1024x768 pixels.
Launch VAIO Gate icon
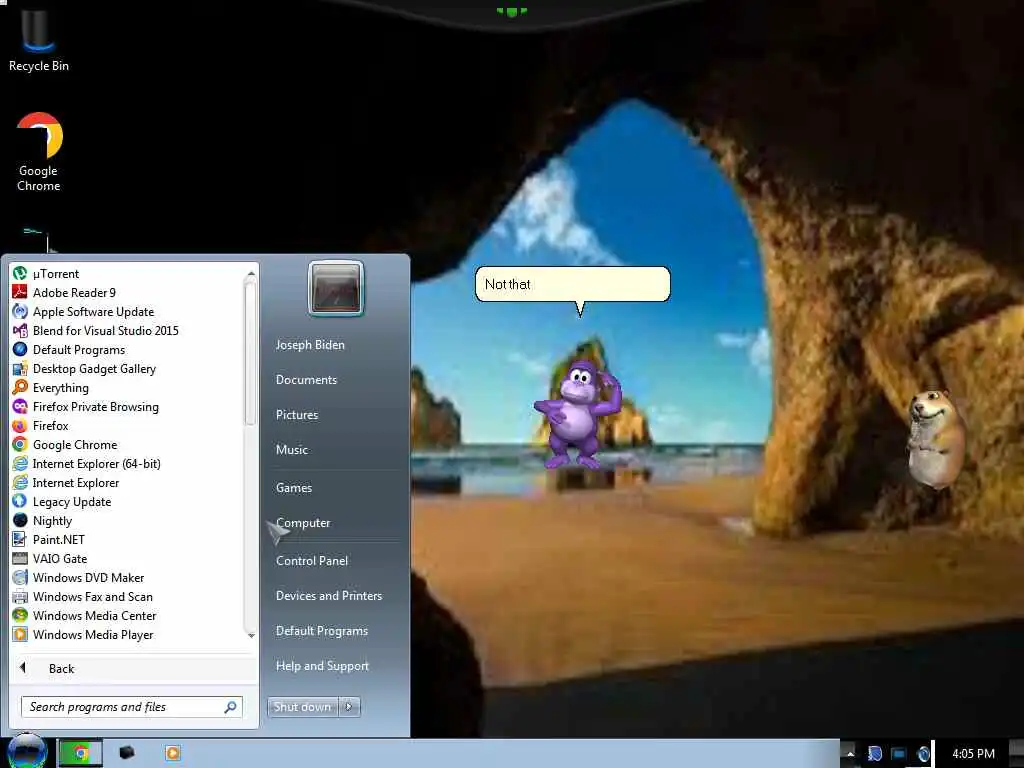tap(20, 558)
